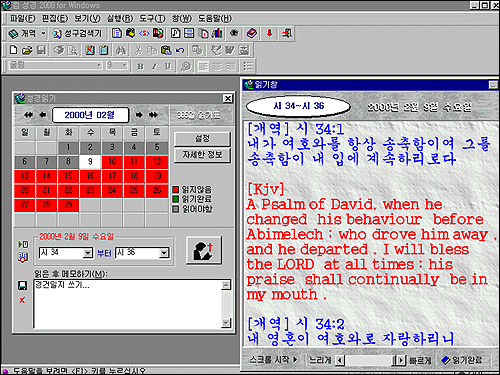Save memo with the floppy disk icon

(x=22, y=286)
